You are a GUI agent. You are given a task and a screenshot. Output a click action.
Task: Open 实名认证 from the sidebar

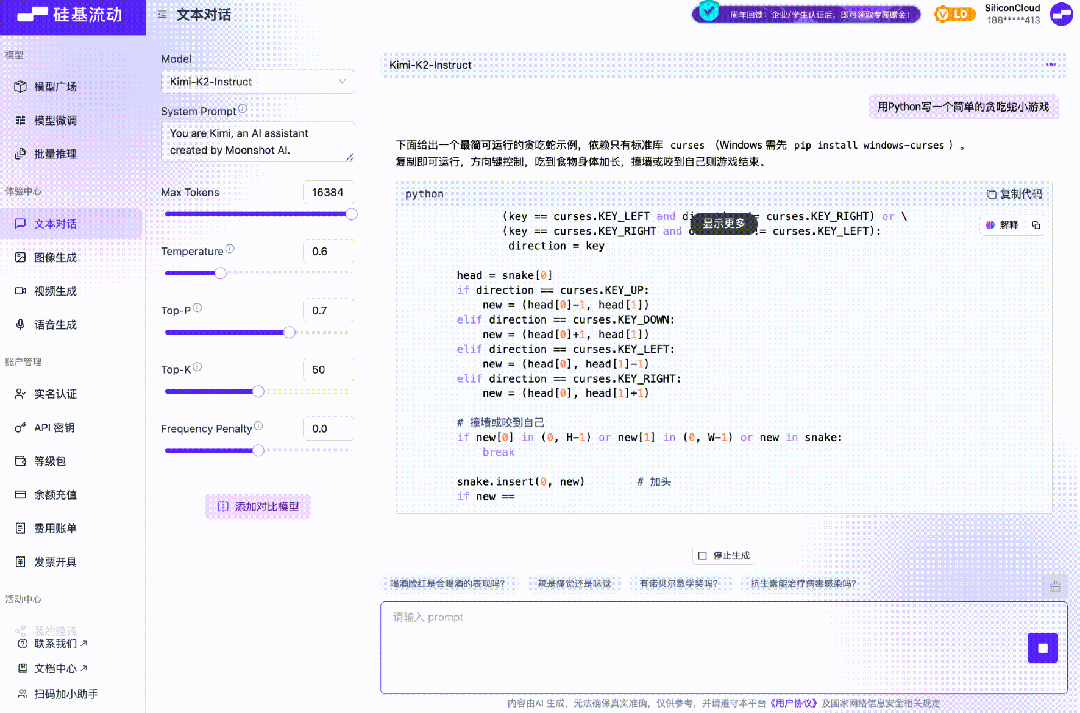[60, 394]
